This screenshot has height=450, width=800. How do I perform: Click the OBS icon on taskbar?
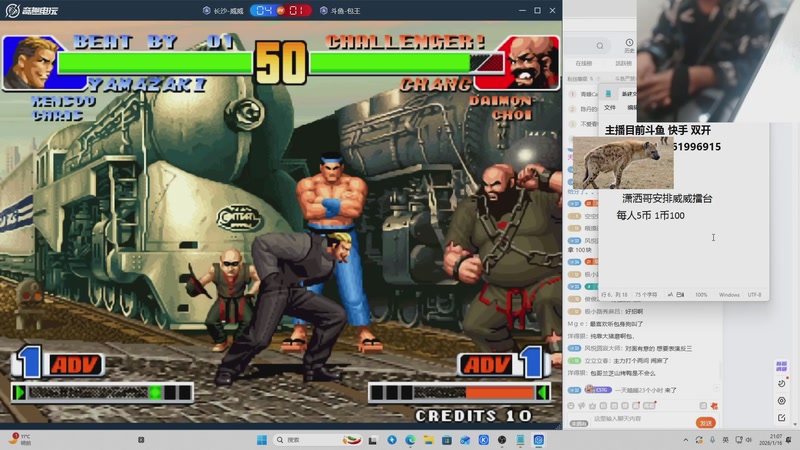[x=502, y=440]
